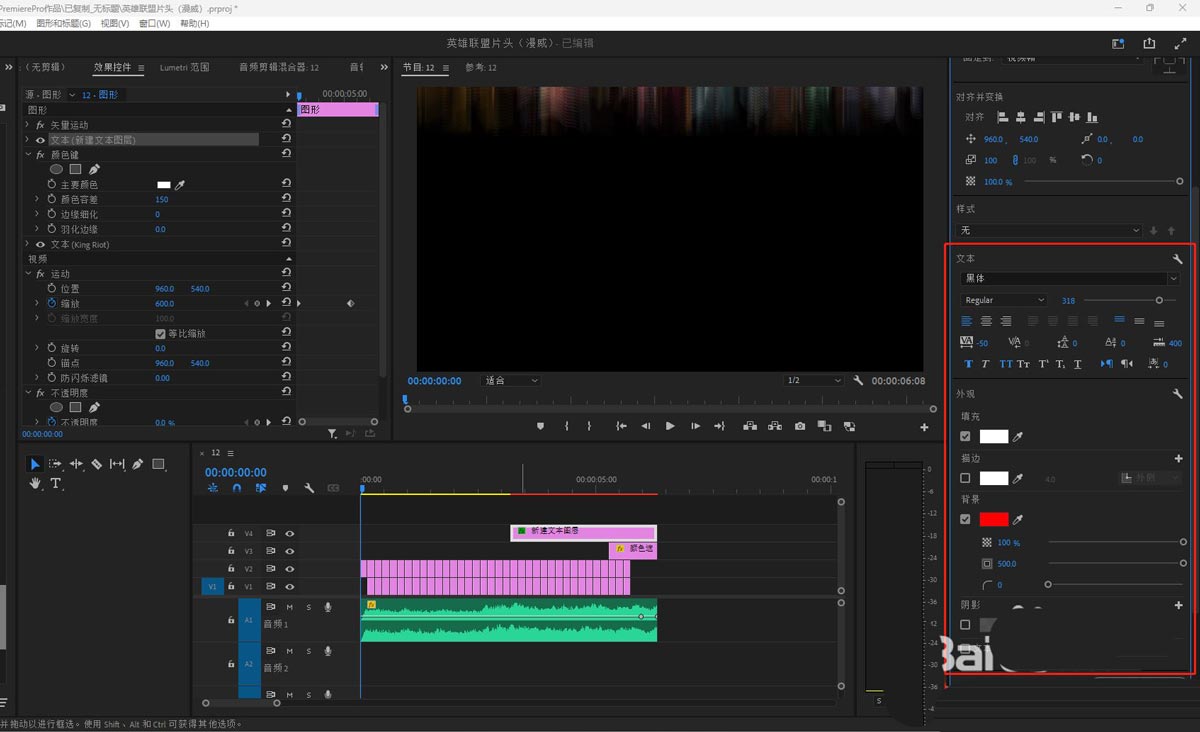Apply faux bold text style

(967, 364)
